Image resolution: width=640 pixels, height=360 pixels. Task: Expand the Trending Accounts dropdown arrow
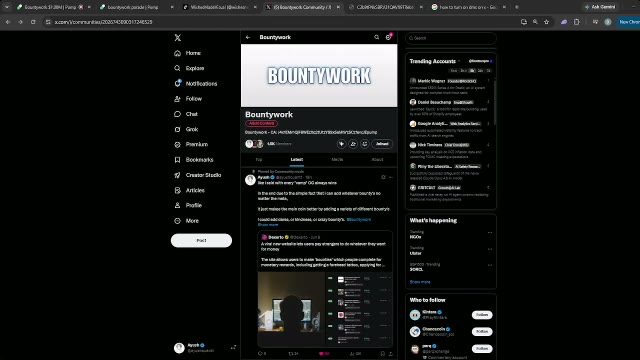(x=459, y=61)
